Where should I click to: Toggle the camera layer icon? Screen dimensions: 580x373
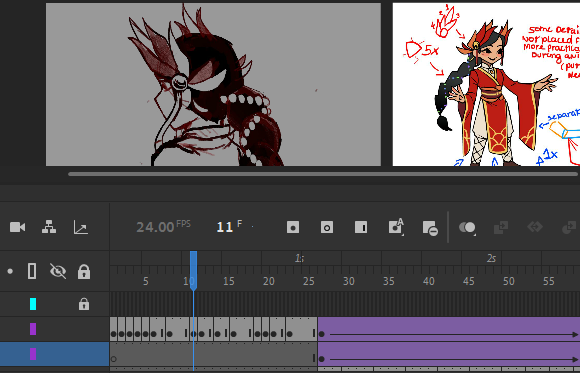(17, 227)
